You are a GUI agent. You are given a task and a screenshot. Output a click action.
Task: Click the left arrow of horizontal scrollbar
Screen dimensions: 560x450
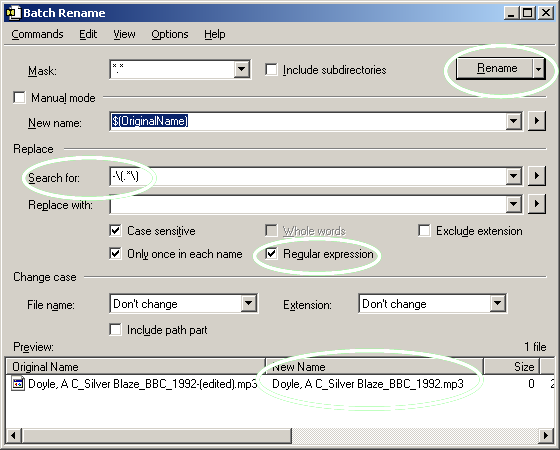click(x=14, y=436)
